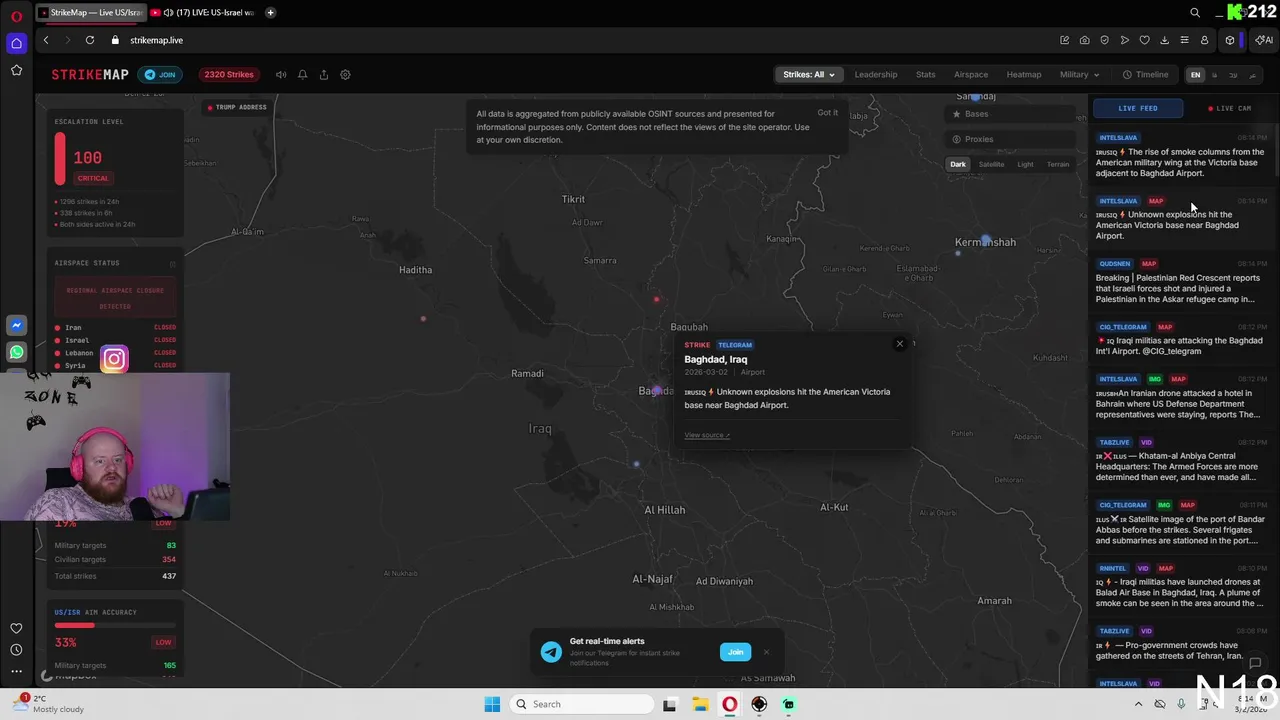This screenshot has height=720, width=1280.
Task: Click the Opera icon in taskbar
Action: coord(729,704)
